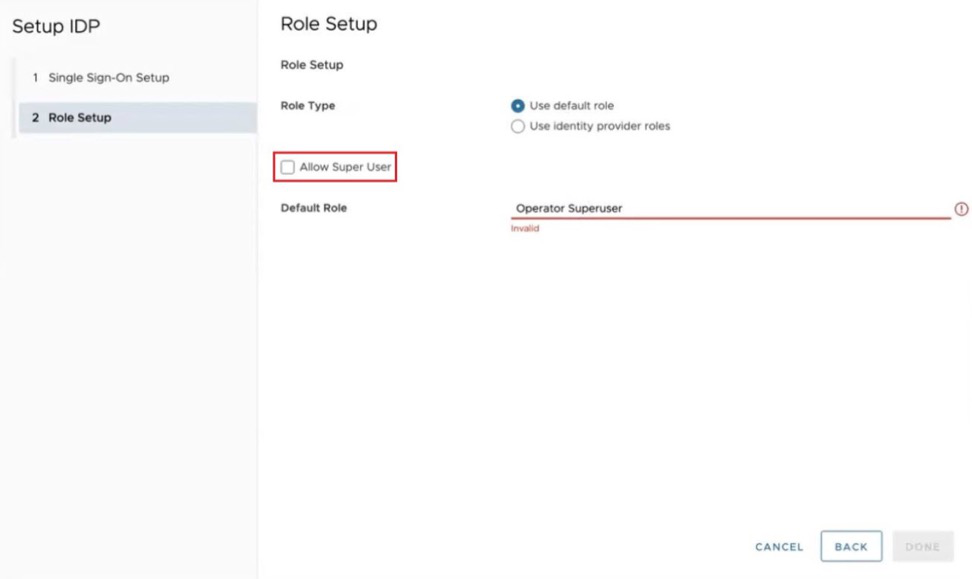Select the 'Use default role' radio button
Viewport: 972px width, 579px height.
pos(518,106)
